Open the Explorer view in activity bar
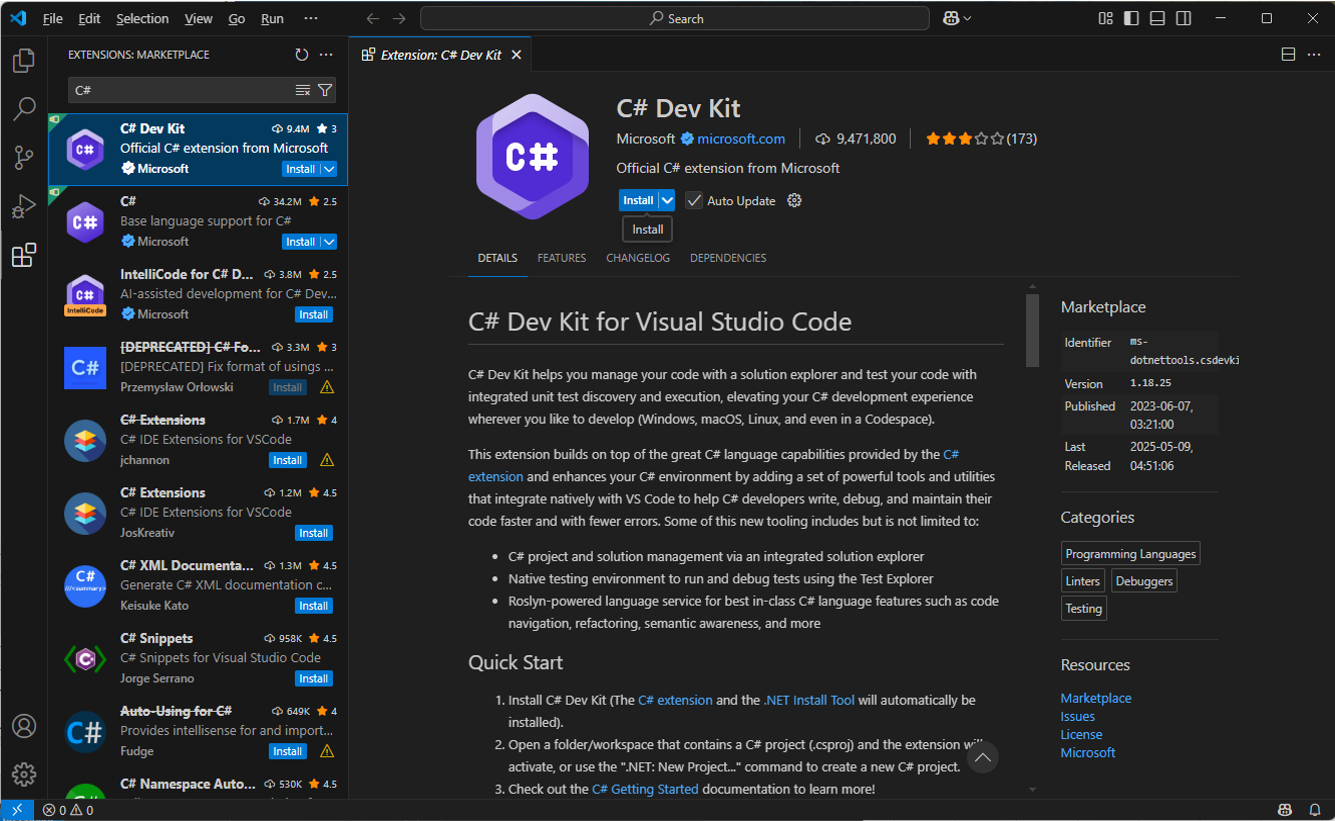The height and width of the screenshot is (821, 1335). click(x=24, y=61)
